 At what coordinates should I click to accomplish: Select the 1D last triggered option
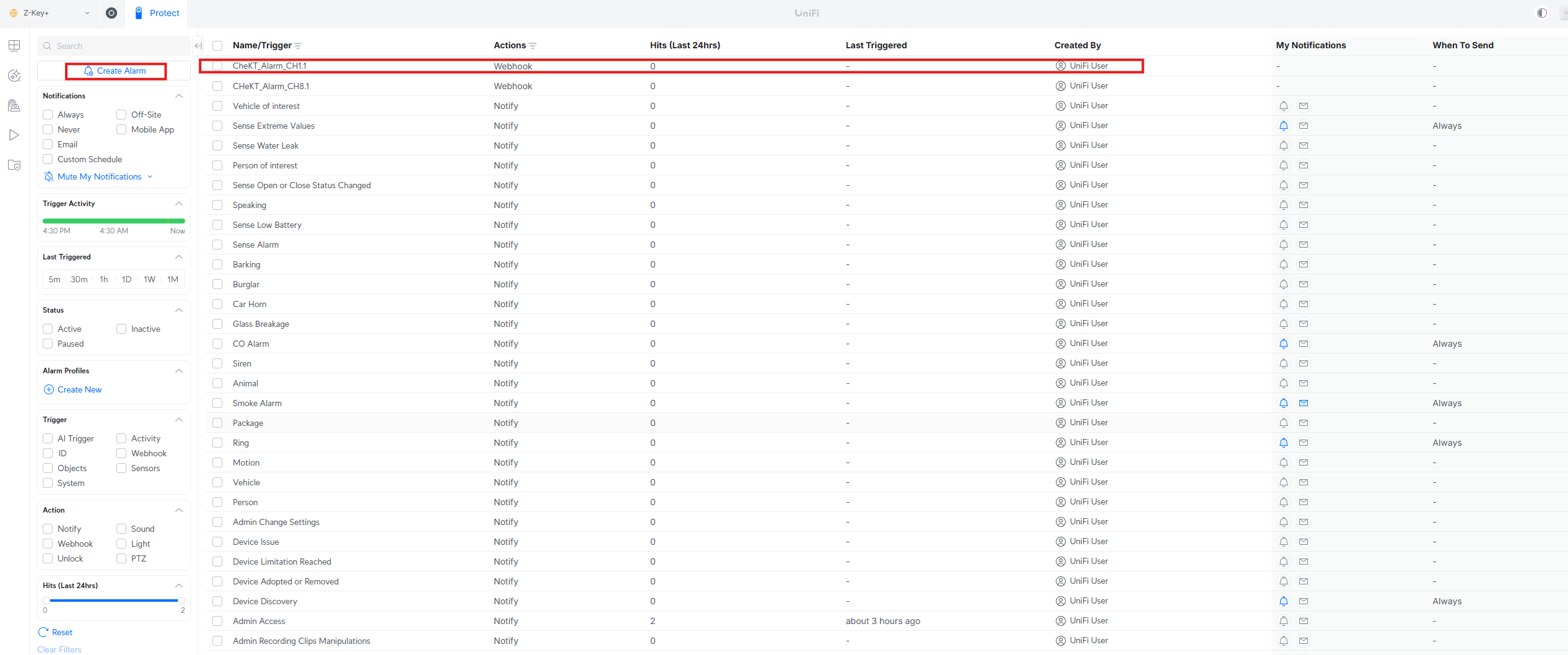pyautogui.click(x=126, y=279)
